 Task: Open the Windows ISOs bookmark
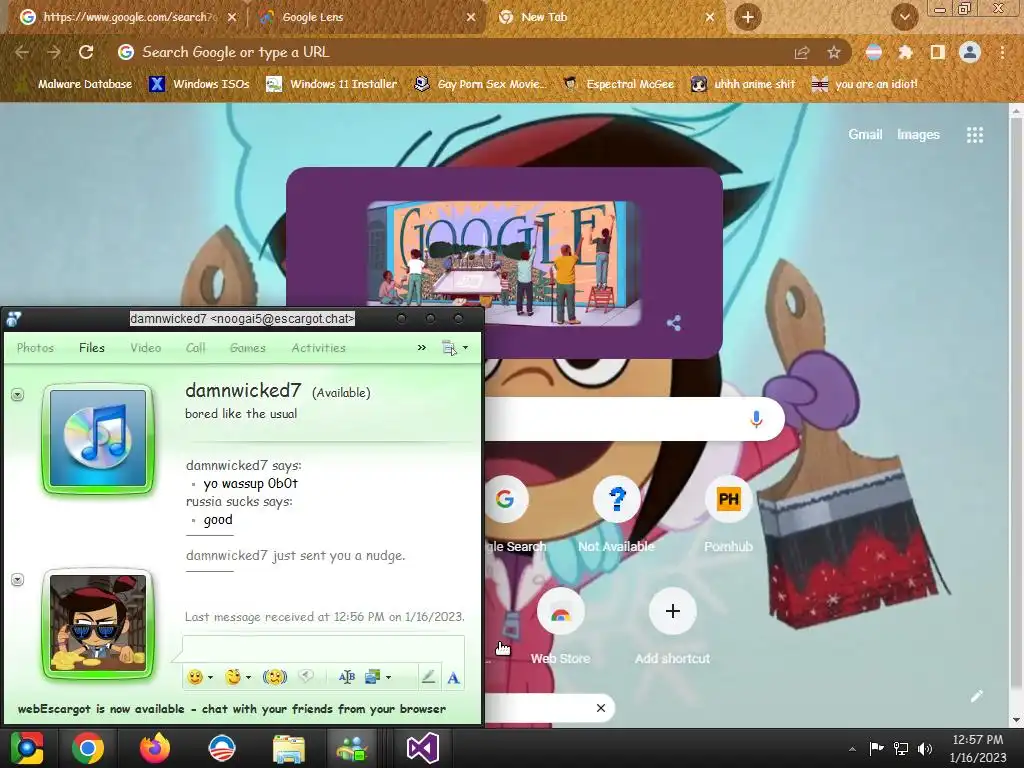[199, 84]
